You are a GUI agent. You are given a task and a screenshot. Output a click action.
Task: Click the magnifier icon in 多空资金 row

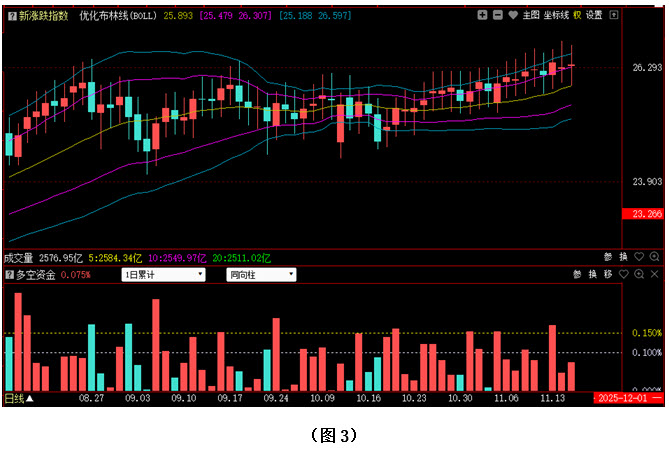tap(639, 274)
